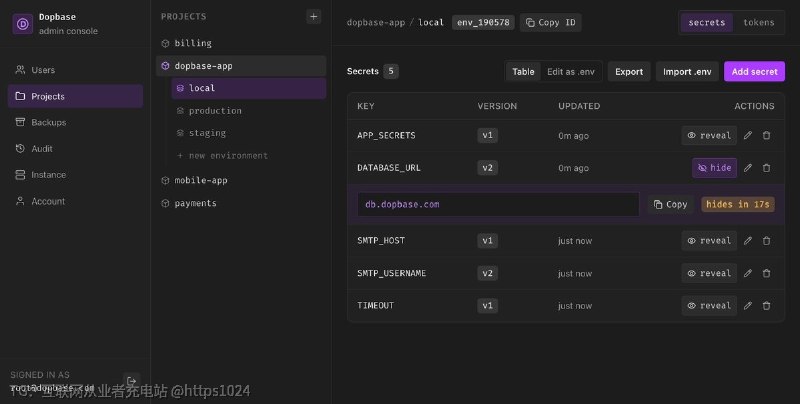Click the VERSION column header
Screen dimensions: 800x404
pos(497,106)
